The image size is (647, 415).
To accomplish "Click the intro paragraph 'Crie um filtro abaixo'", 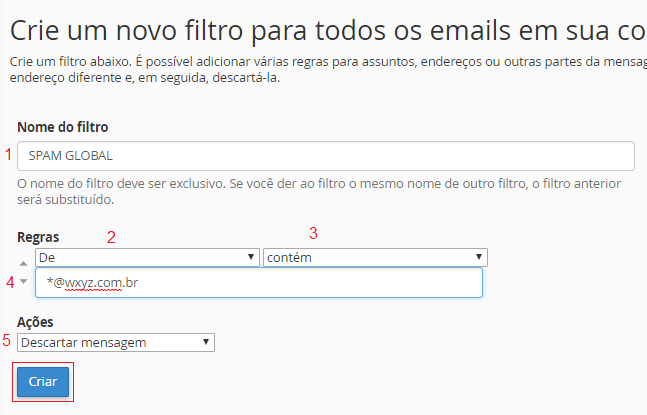I will point(320,70).
